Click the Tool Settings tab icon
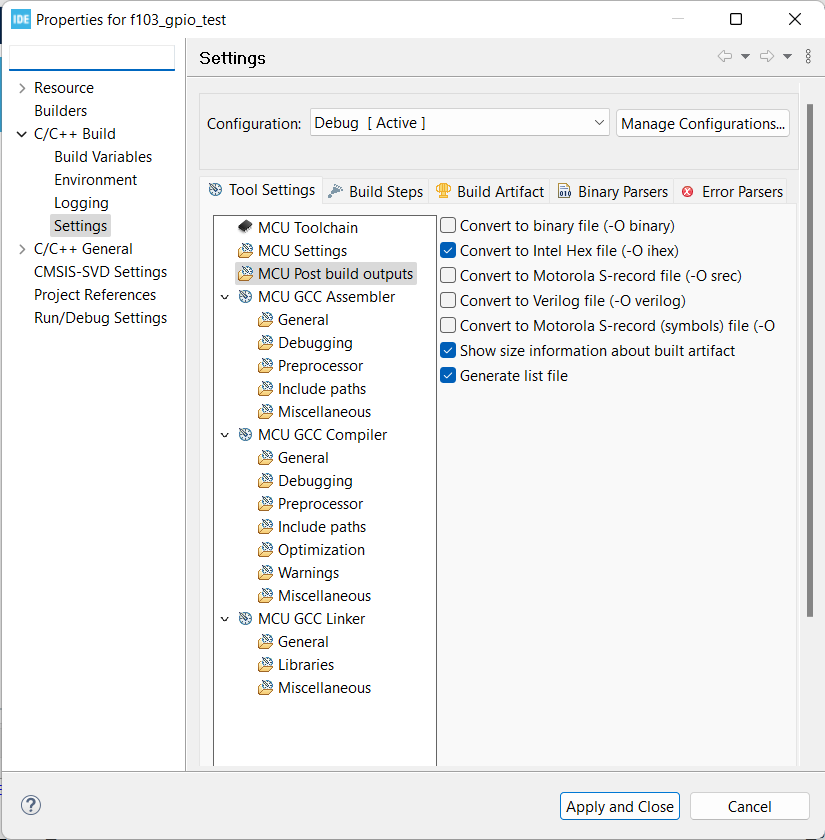 point(215,190)
